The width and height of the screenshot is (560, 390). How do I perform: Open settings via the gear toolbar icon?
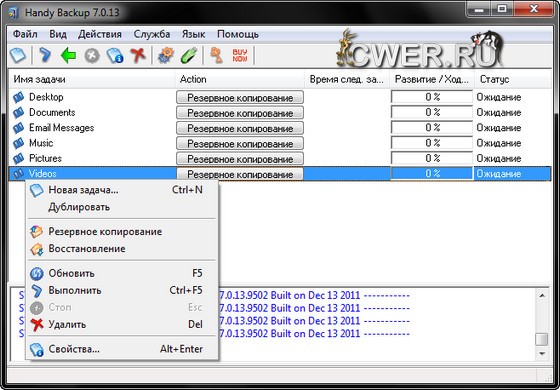[x=166, y=55]
